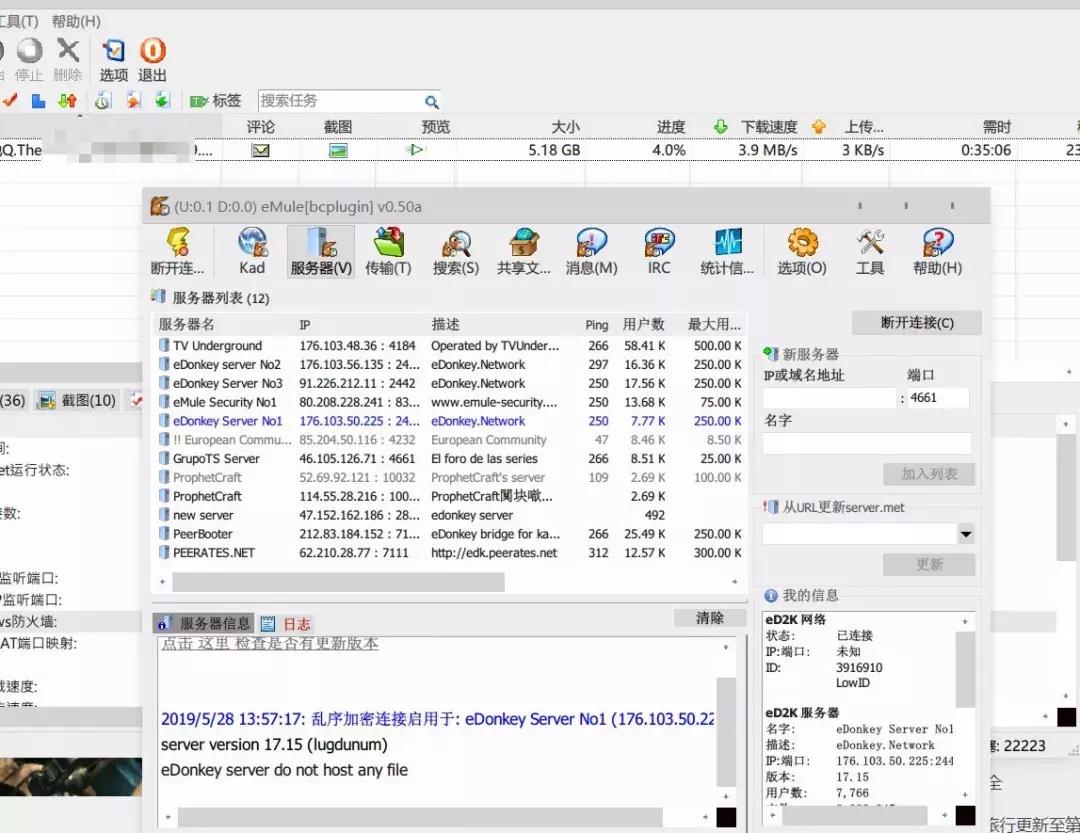Open the eMule Tools (工具) icon
The width and height of the screenshot is (1080, 833).
pyautogui.click(x=870, y=251)
